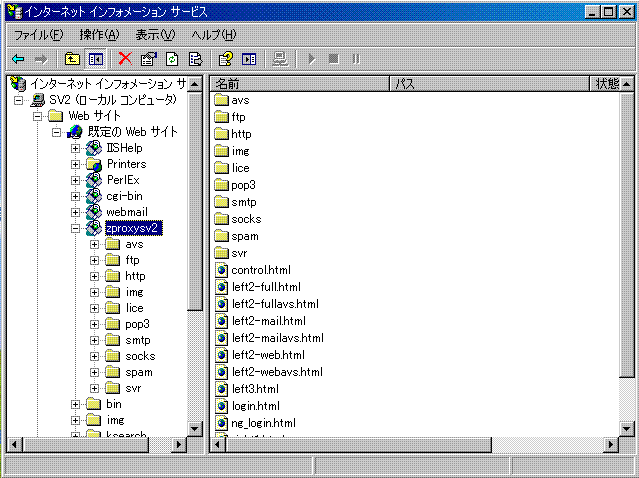Select the left3.html file icon
The height and width of the screenshot is (478, 639).
[x=221, y=389]
